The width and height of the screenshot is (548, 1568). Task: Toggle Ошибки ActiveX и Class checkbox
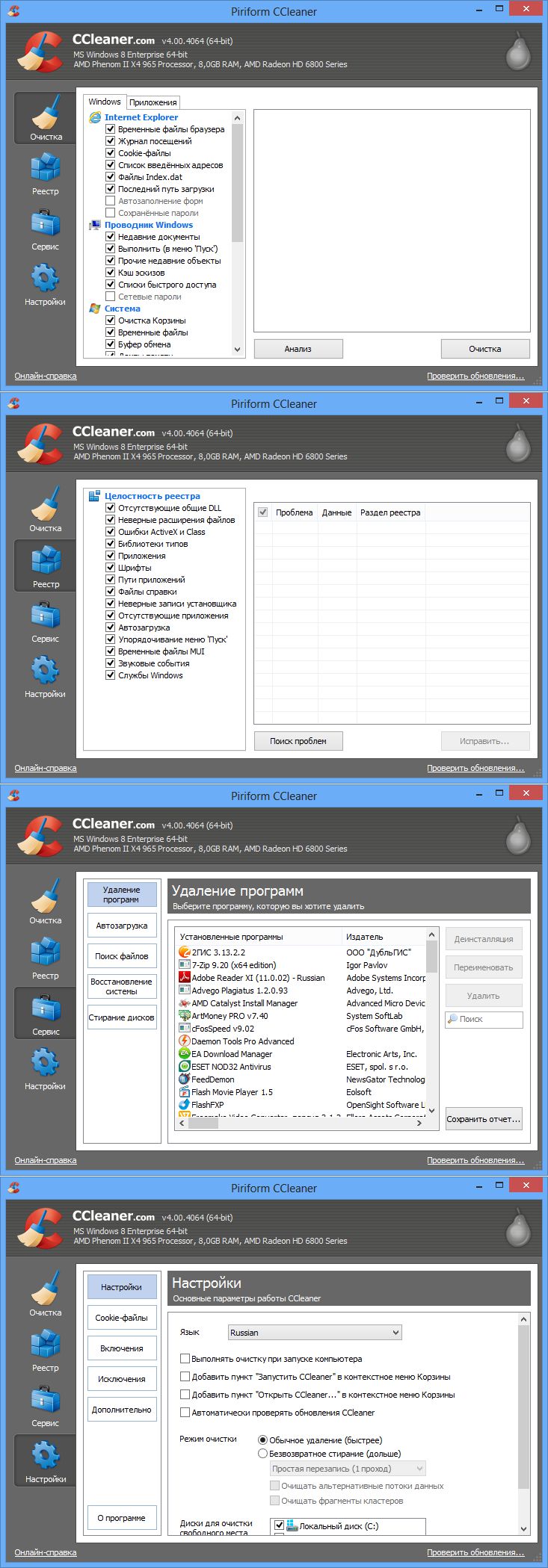[x=111, y=532]
